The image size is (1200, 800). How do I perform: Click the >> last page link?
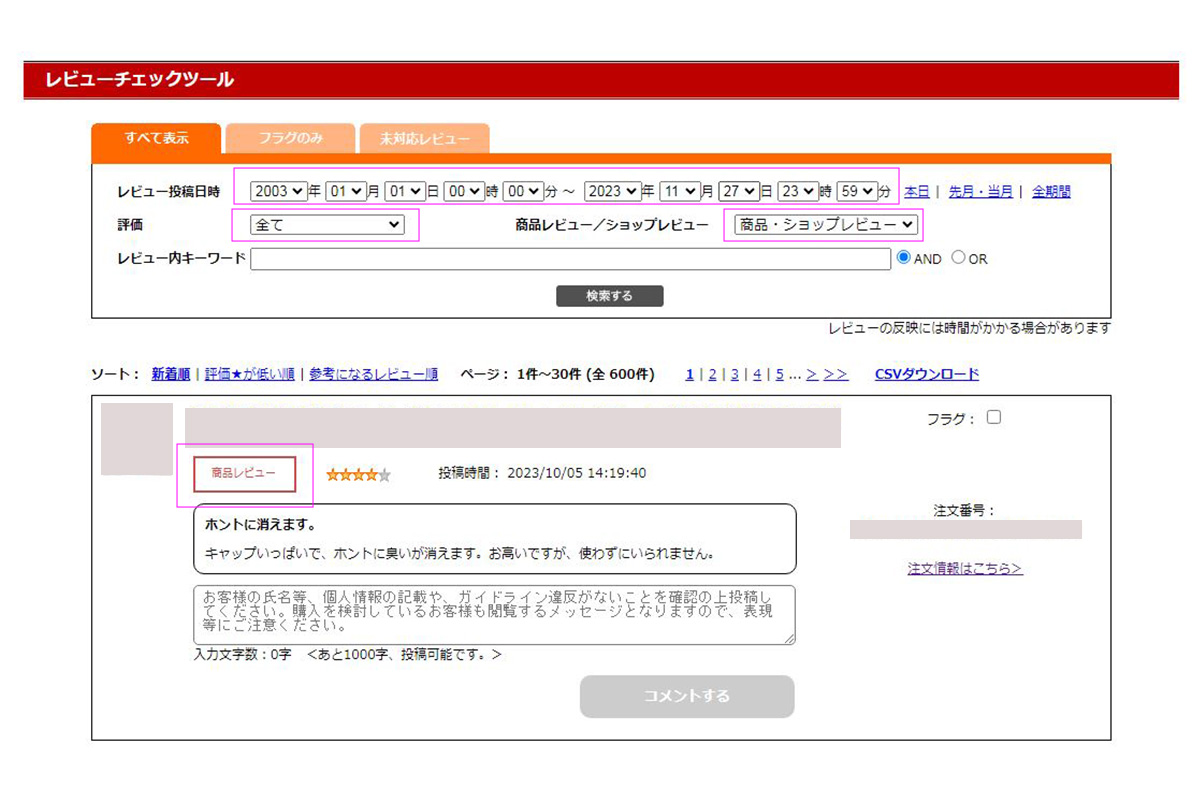(836, 374)
